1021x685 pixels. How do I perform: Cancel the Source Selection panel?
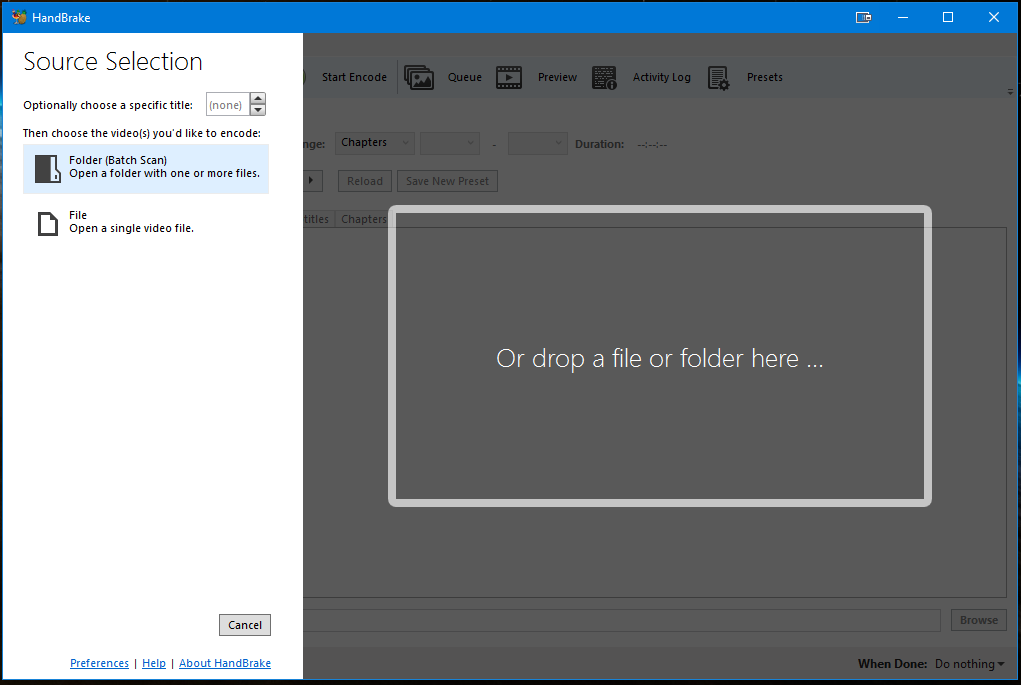coord(245,625)
